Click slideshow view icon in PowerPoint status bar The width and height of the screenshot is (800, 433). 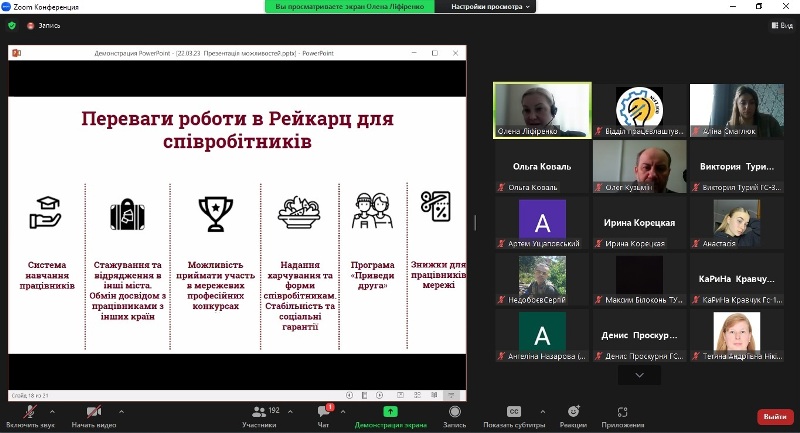pyautogui.click(x=451, y=395)
